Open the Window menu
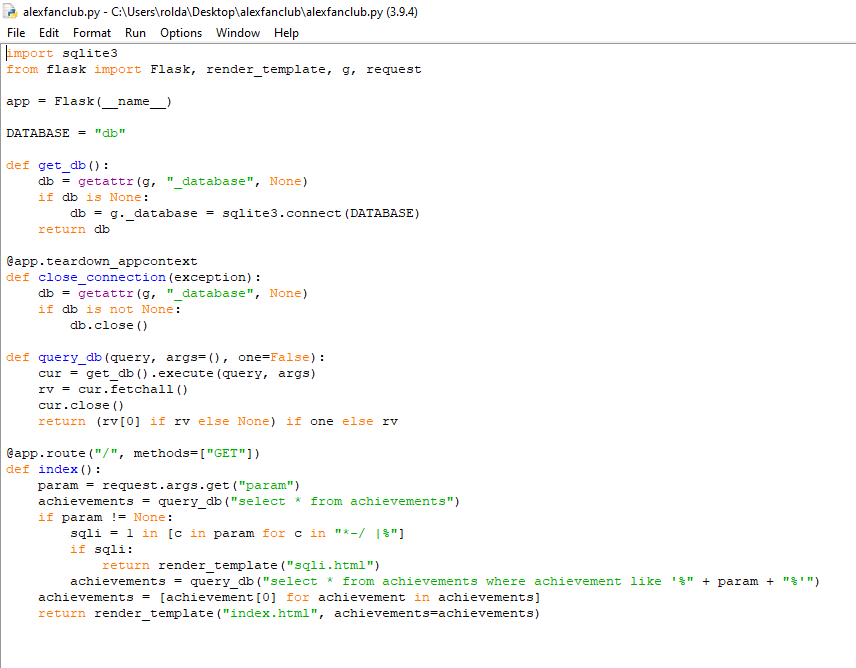856x668 pixels. click(238, 33)
